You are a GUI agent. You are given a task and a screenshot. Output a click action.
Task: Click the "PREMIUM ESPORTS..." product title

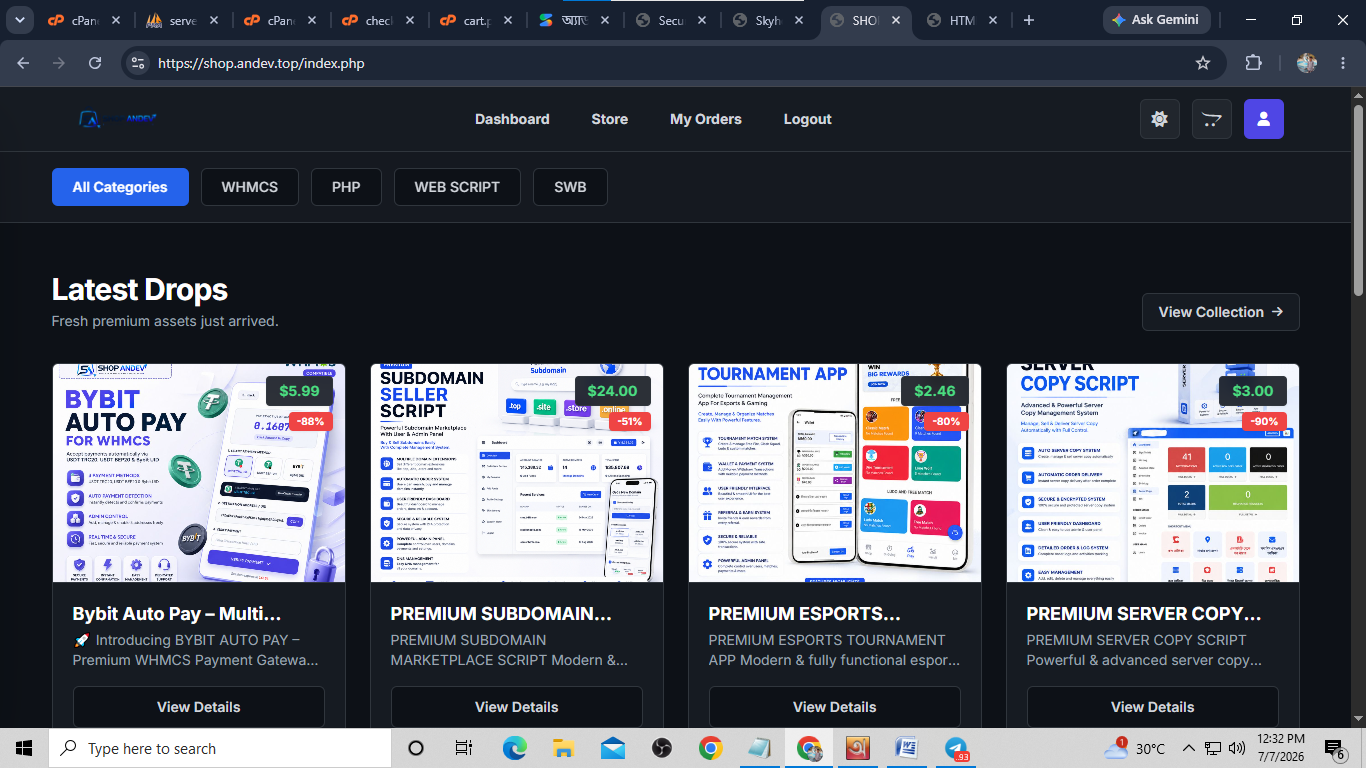pyautogui.click(x=805, y=614)
